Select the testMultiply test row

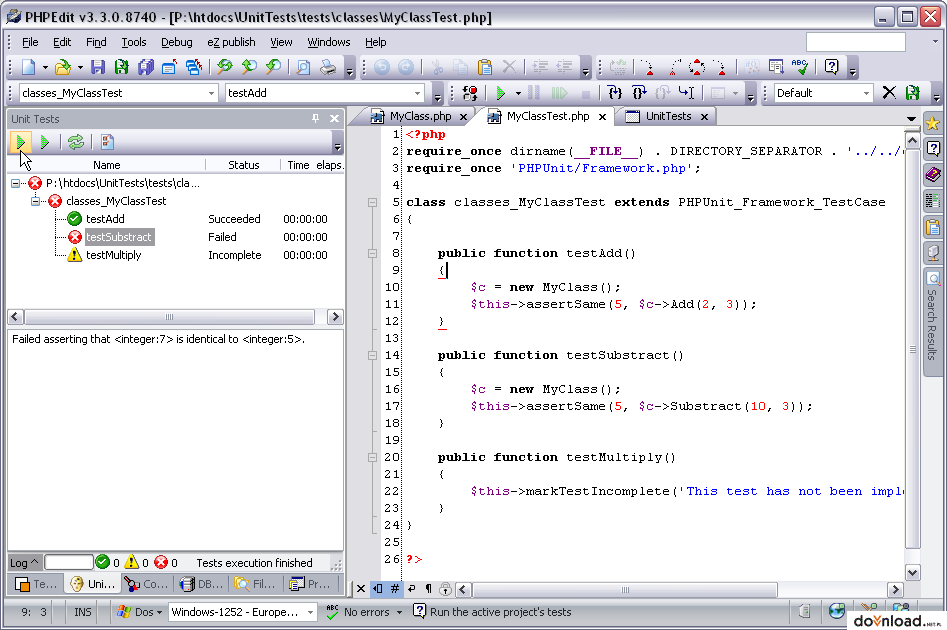click(175, 255)
